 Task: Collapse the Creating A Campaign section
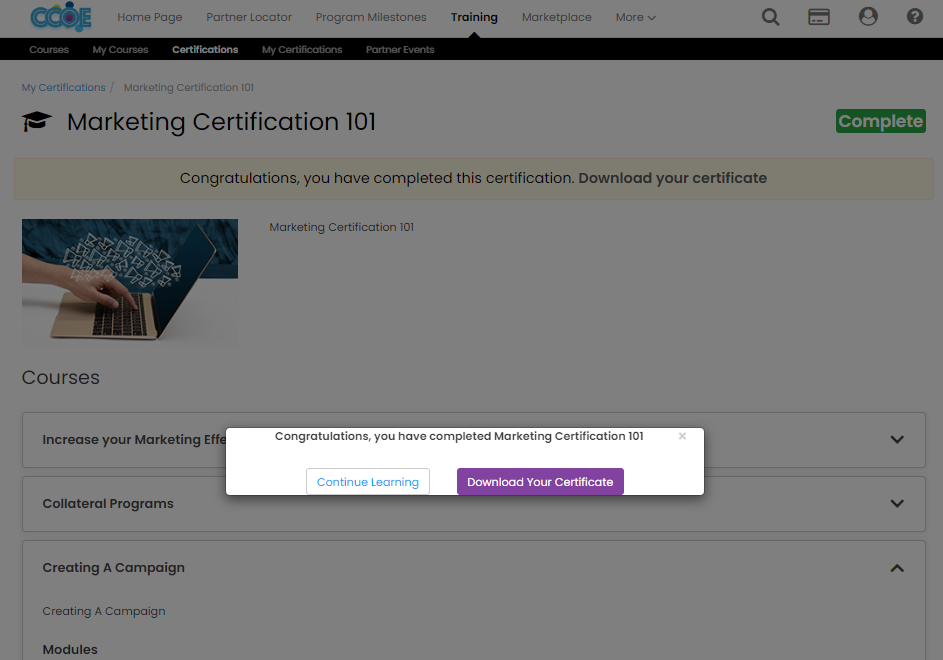[897, 568]
